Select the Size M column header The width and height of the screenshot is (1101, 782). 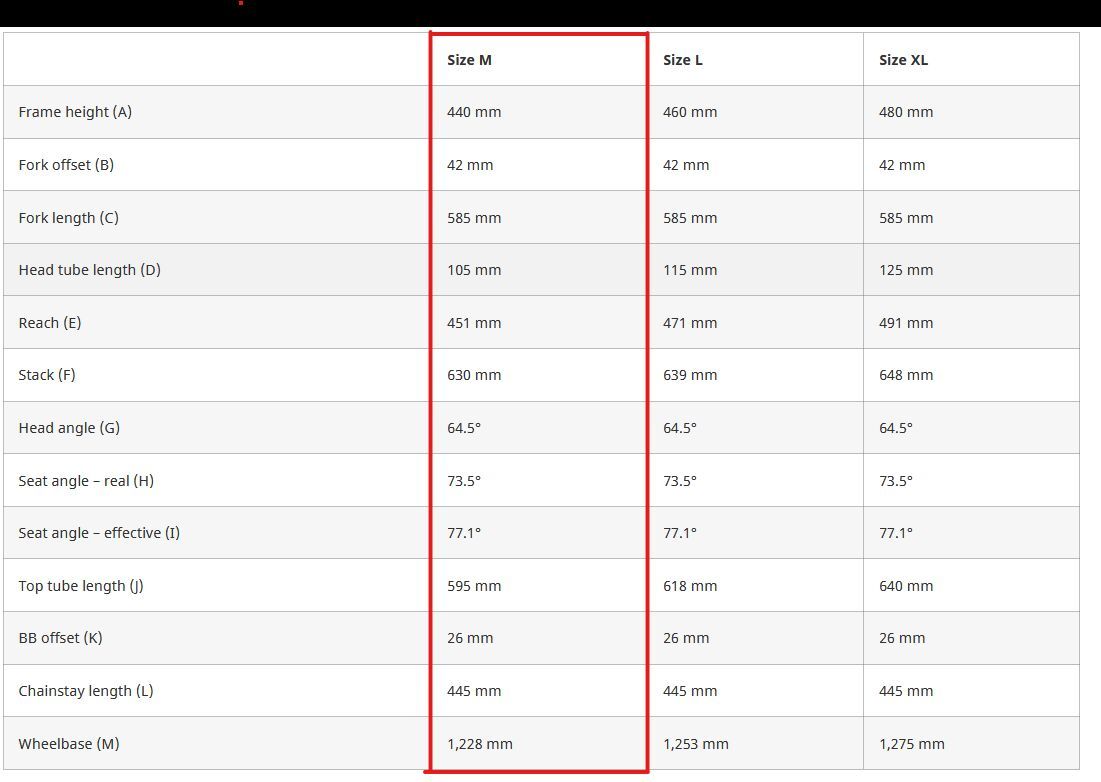tap(469, 60)
